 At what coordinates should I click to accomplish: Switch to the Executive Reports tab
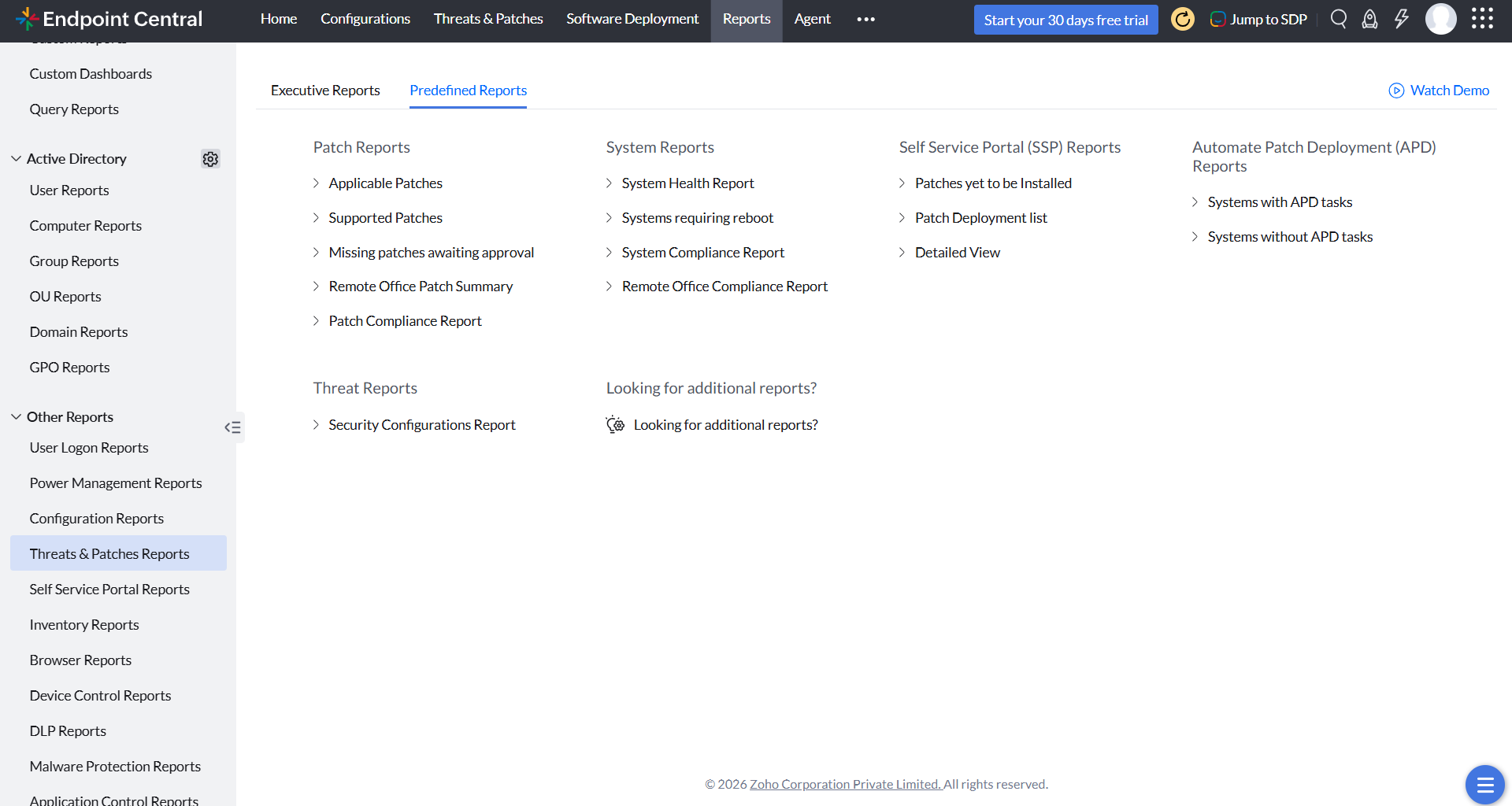pos(325,91)
